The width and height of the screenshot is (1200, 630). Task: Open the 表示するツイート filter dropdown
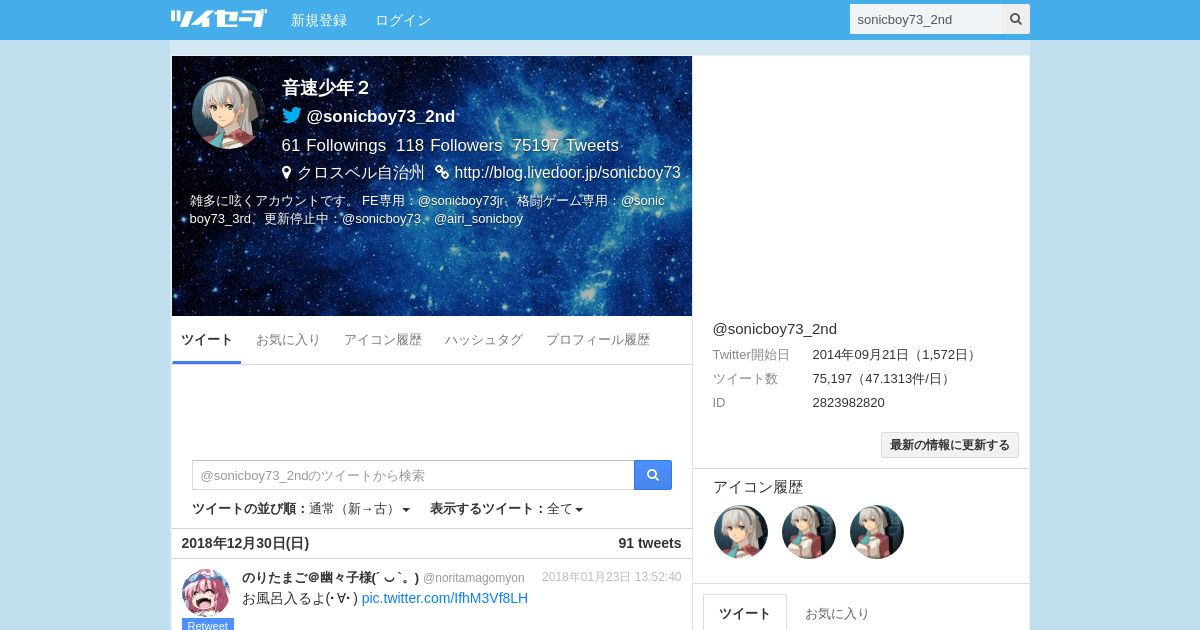(506, 509)
